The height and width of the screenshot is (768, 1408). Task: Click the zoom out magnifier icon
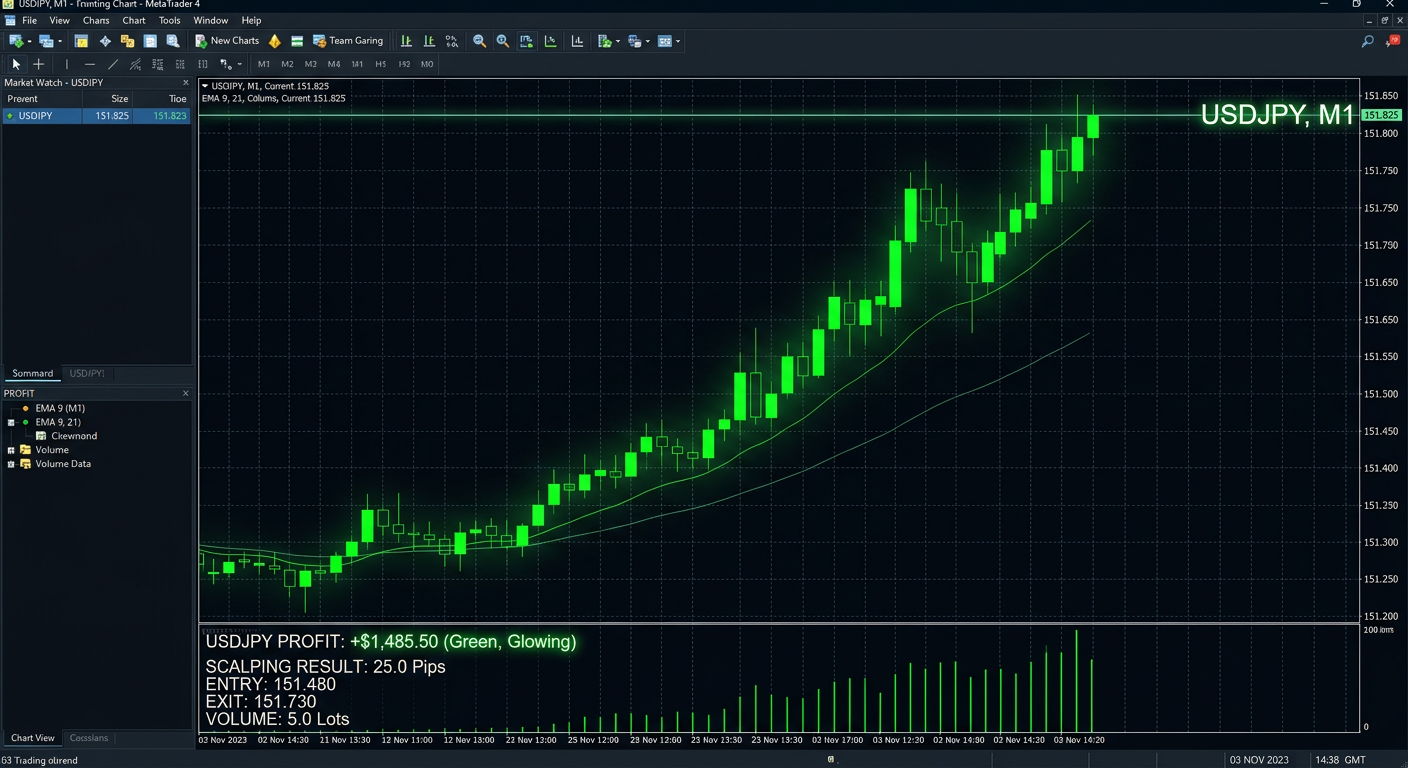pos(479,41)
